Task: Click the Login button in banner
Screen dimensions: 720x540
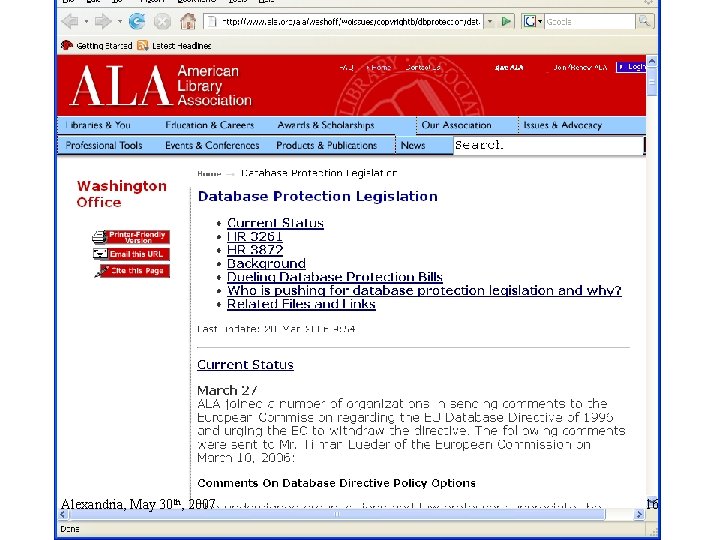Action: pyautogui.click(x=632, y=67)
